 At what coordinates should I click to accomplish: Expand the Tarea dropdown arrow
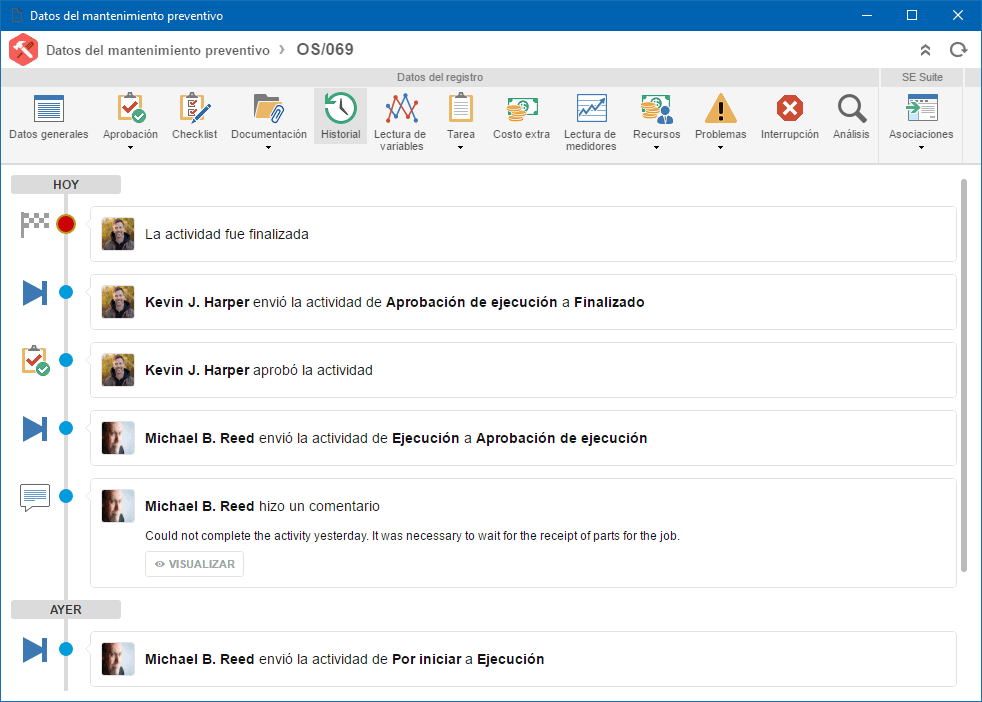460,148
